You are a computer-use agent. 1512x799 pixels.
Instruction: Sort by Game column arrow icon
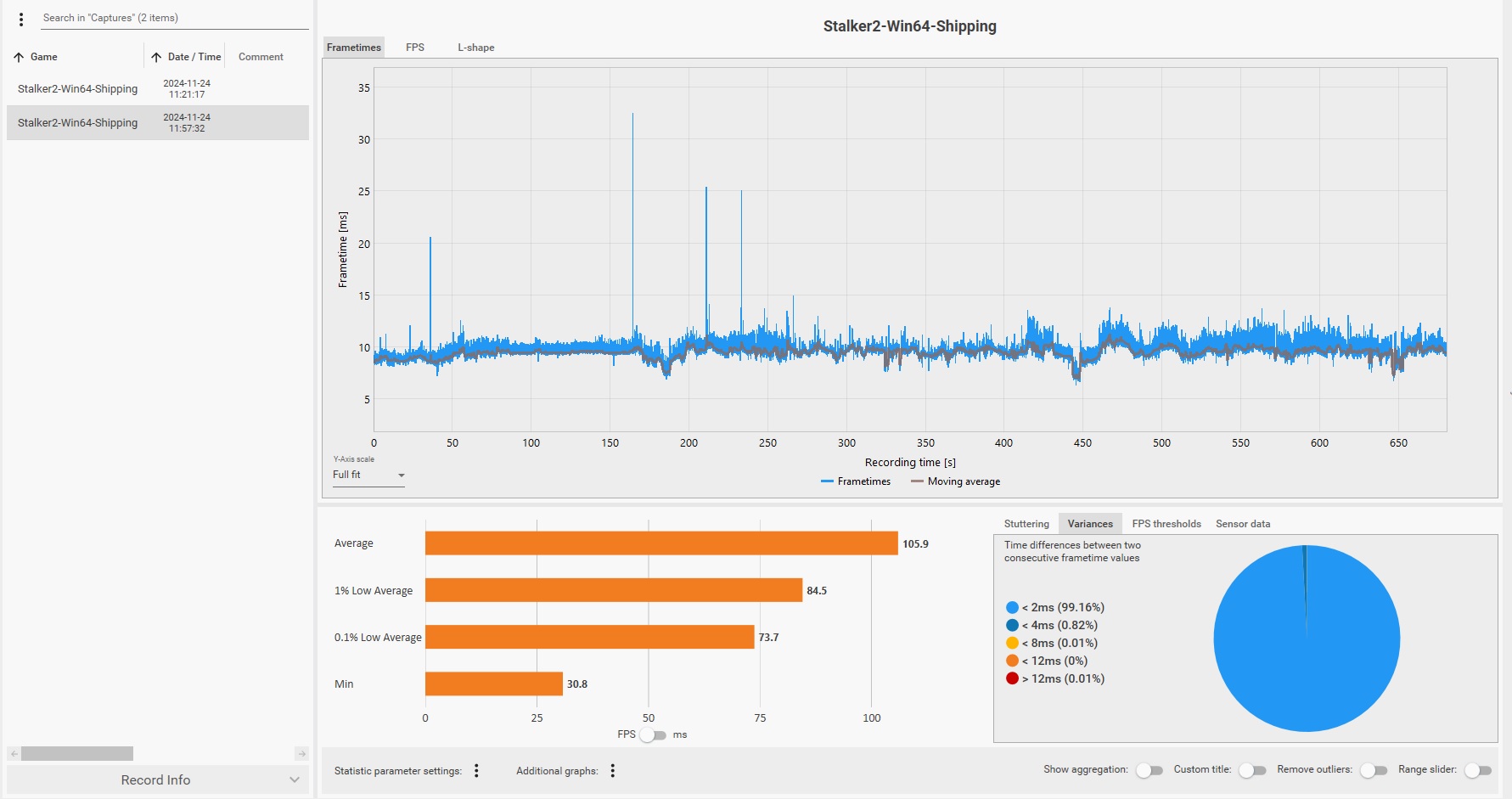click(x=19, y=57)
